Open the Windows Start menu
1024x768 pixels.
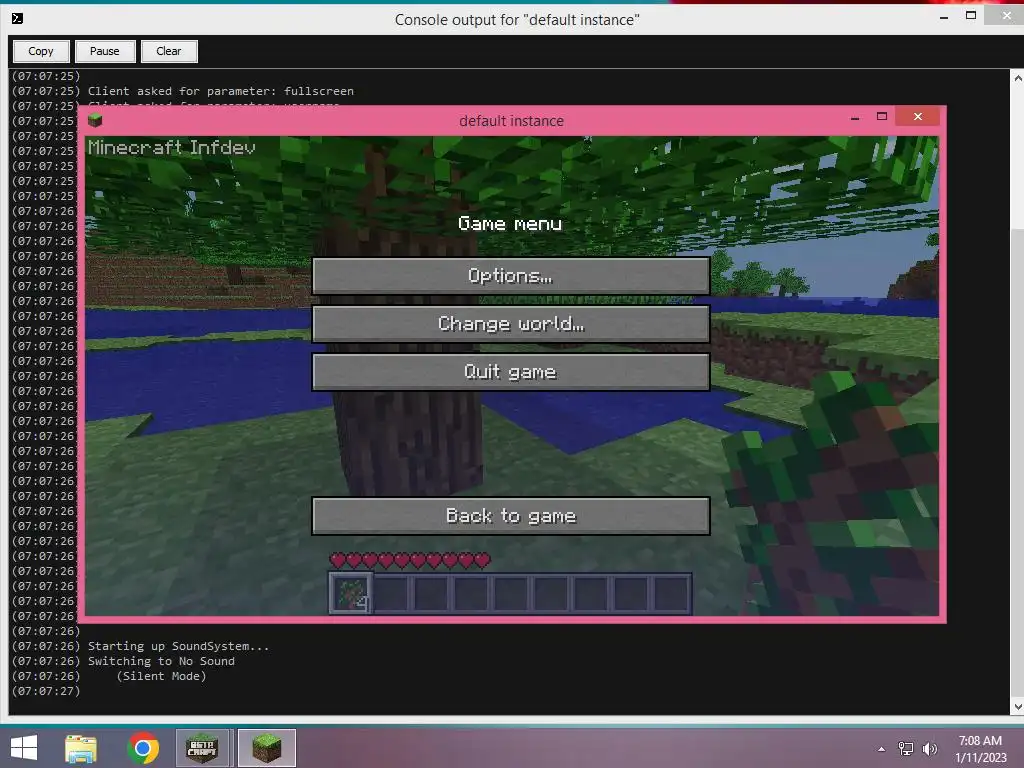tap(24, 748)
